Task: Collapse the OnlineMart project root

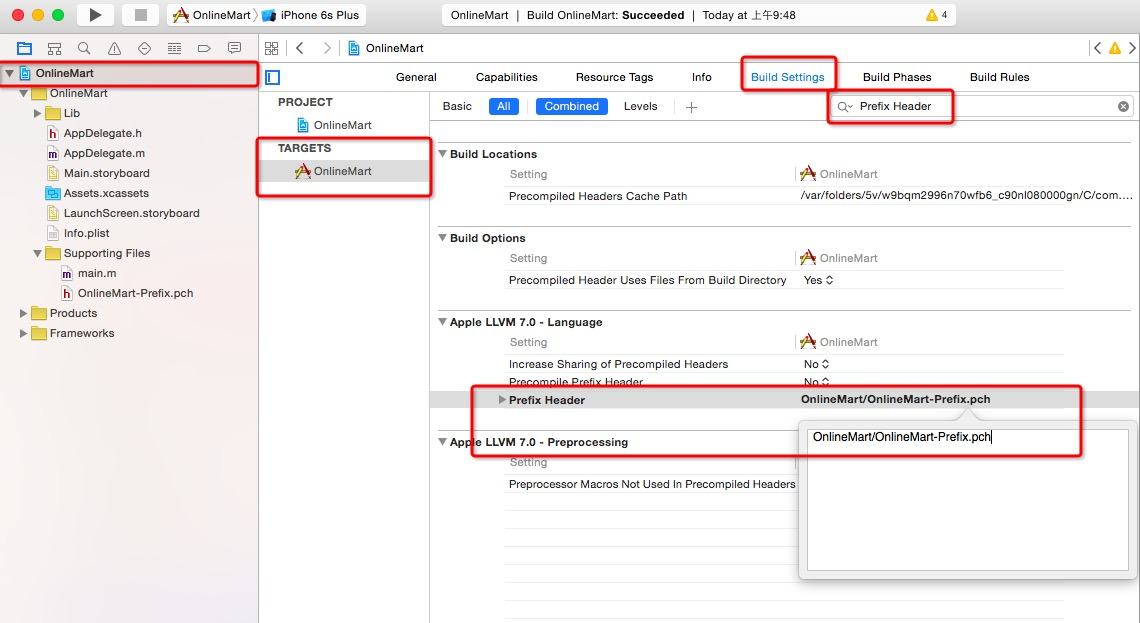Action: (9, 73)
